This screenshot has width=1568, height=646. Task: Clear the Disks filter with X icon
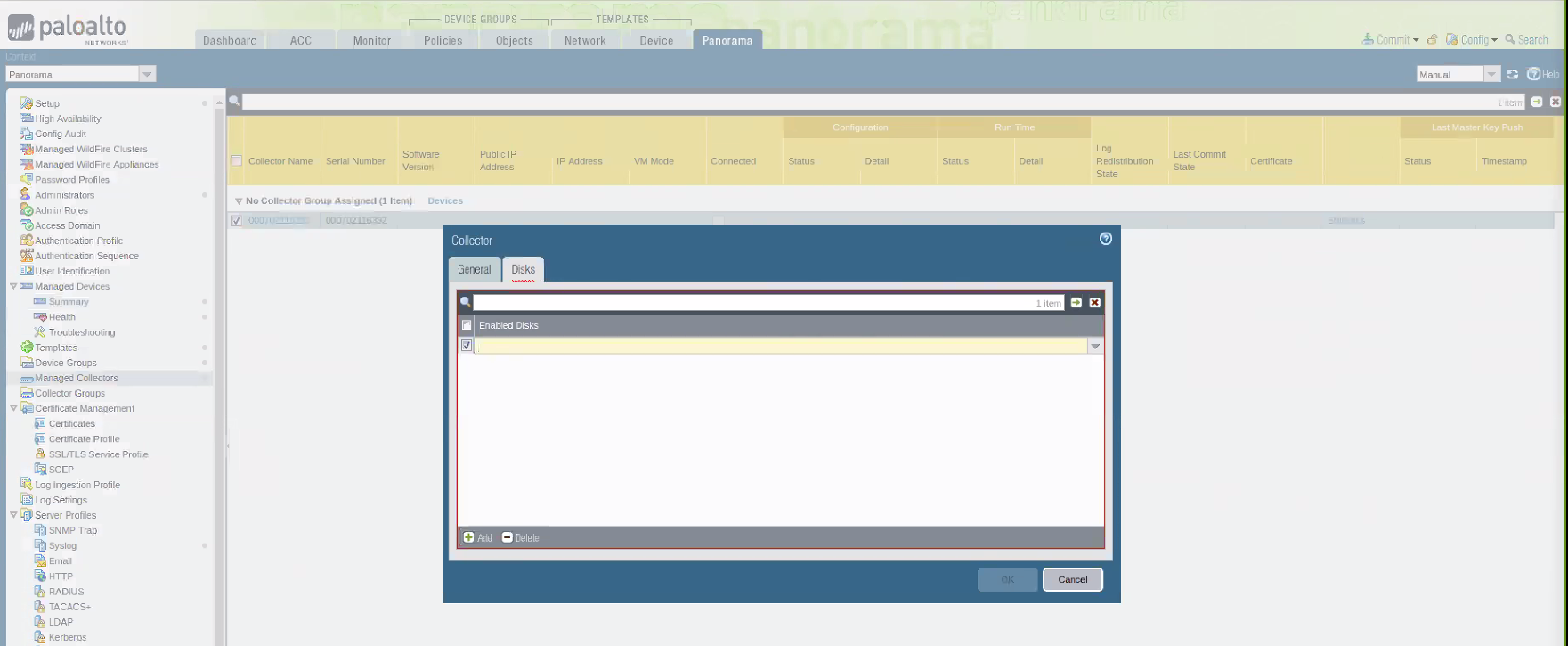[x=1095, y=303]
